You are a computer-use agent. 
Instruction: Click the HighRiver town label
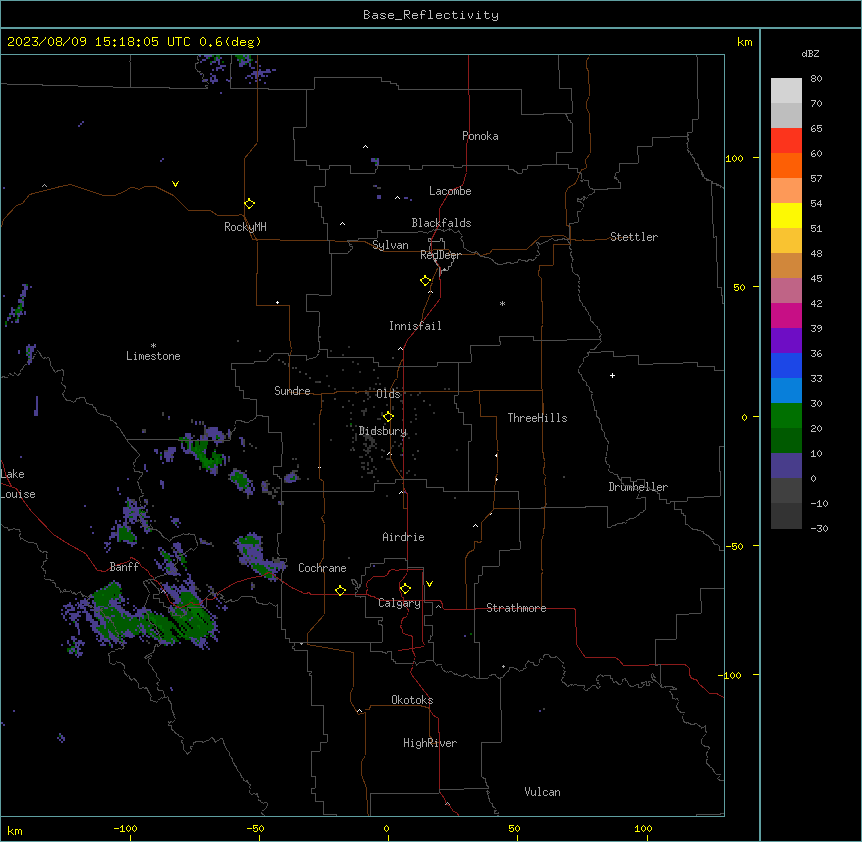coord(430,743)
